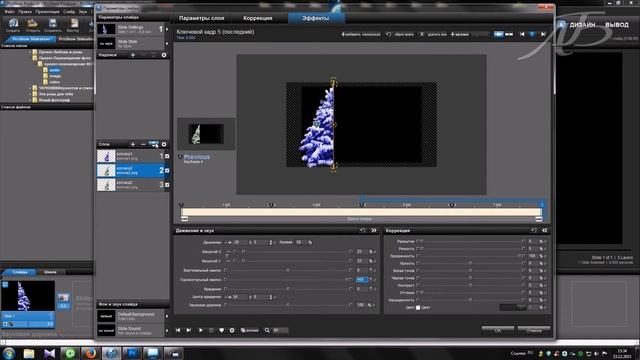
Task: Enable the Контраст checkbox
Action: click(x=418, y=285)
